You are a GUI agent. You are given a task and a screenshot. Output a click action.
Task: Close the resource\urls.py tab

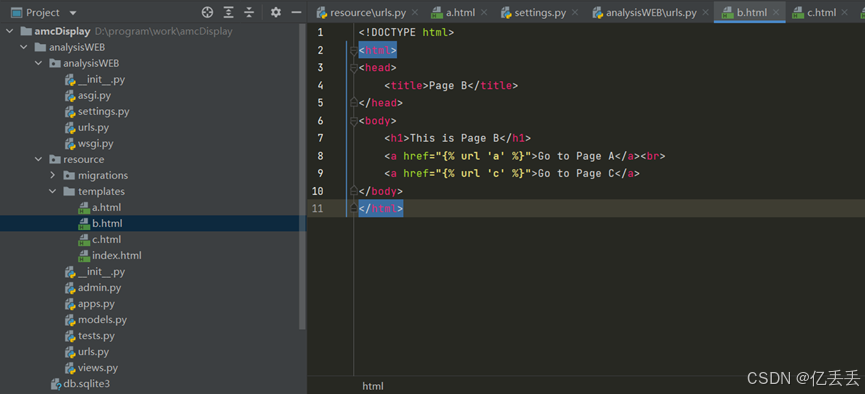click(415, 12)
